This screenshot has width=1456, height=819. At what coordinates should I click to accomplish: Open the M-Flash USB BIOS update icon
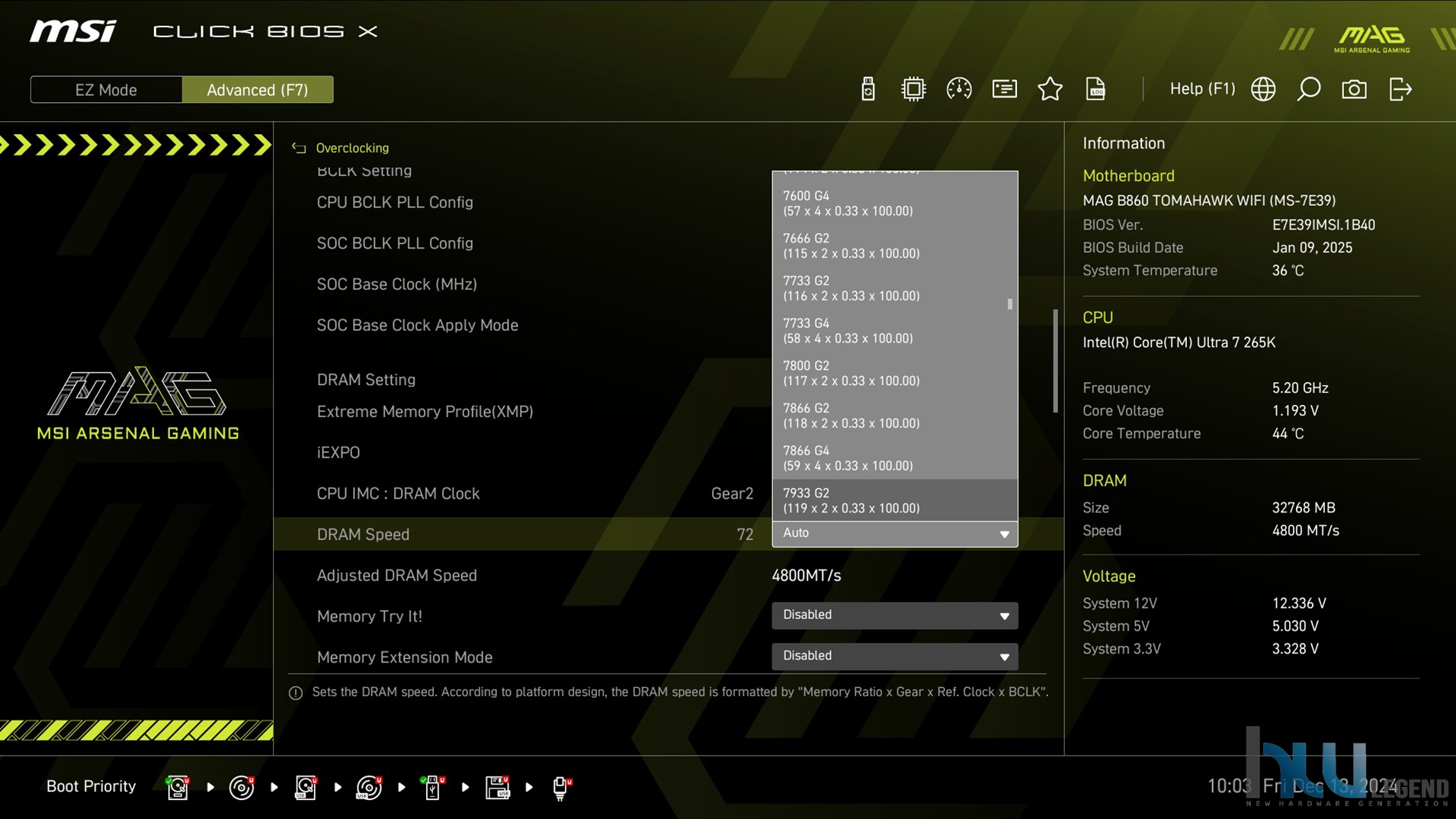[868, 89]
